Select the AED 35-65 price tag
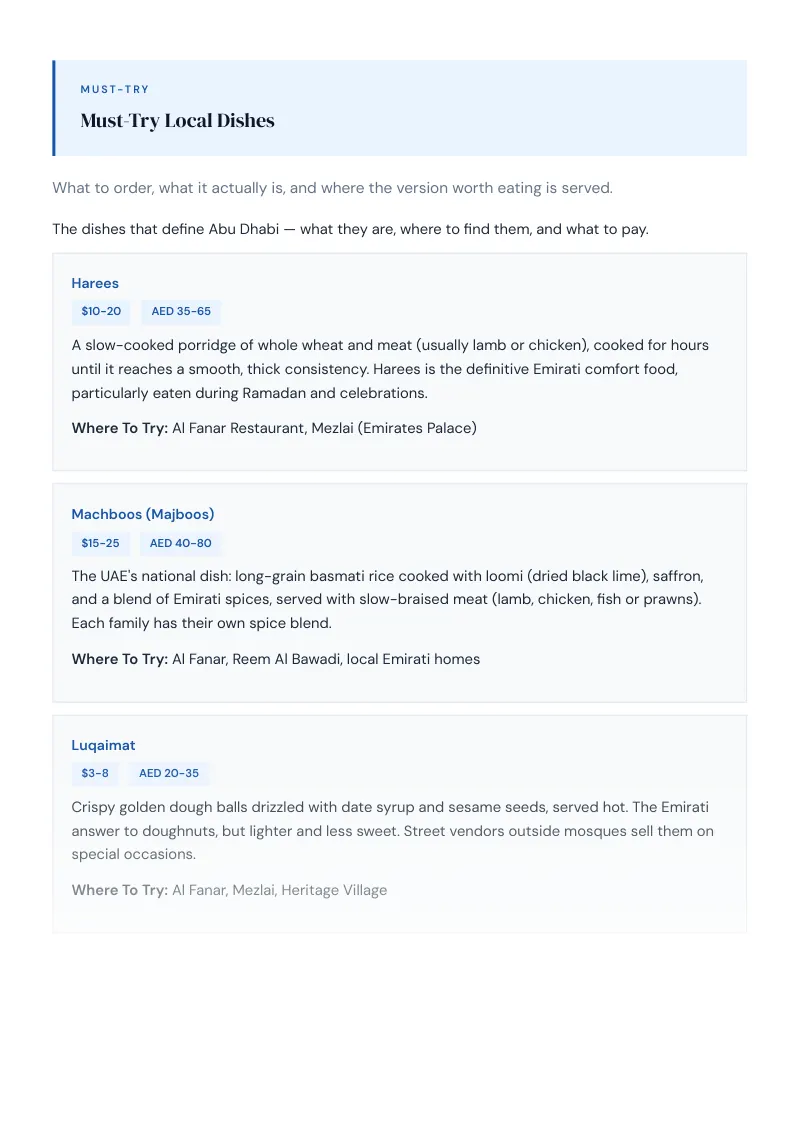Viewport: 800px width, 1132px height. (181, 311)
